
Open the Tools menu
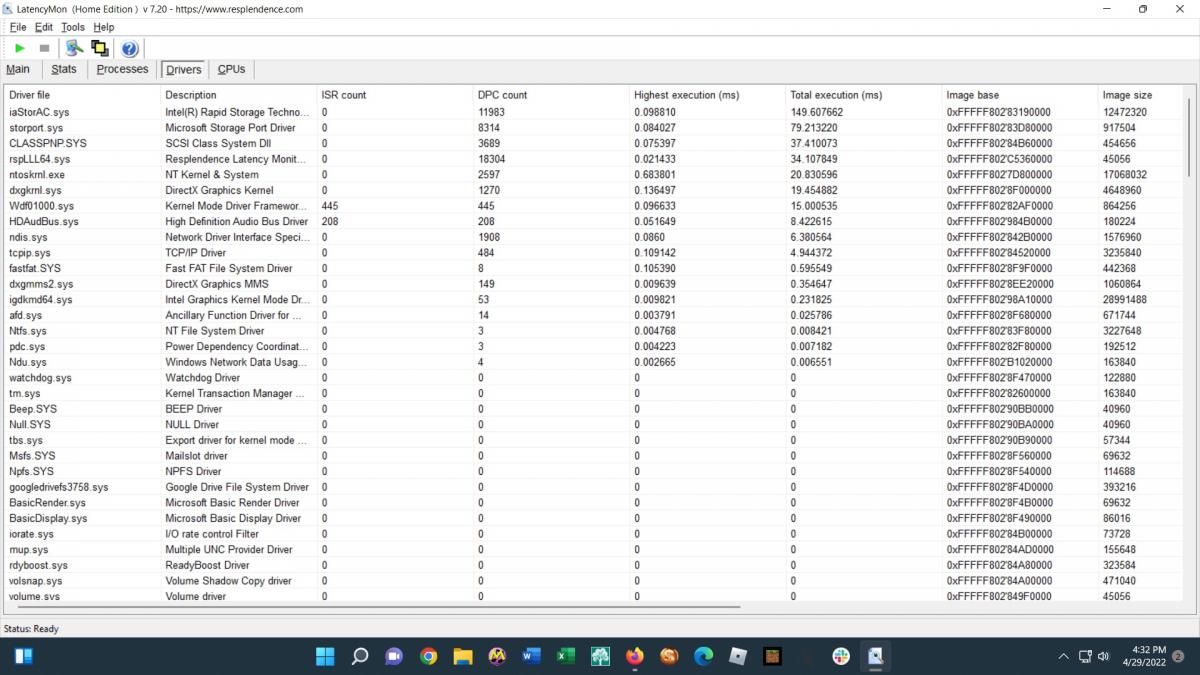point(73,27)
